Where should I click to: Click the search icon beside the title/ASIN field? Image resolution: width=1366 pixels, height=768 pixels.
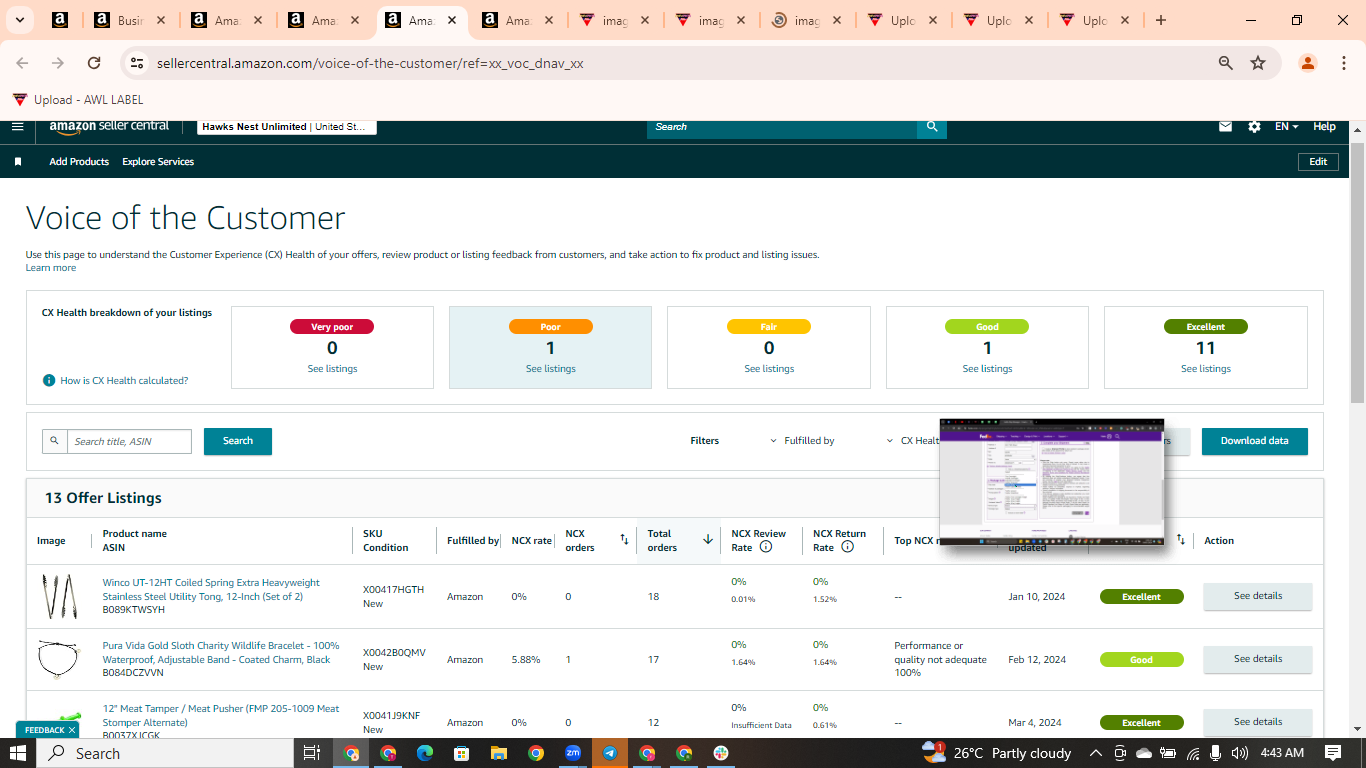55,441
